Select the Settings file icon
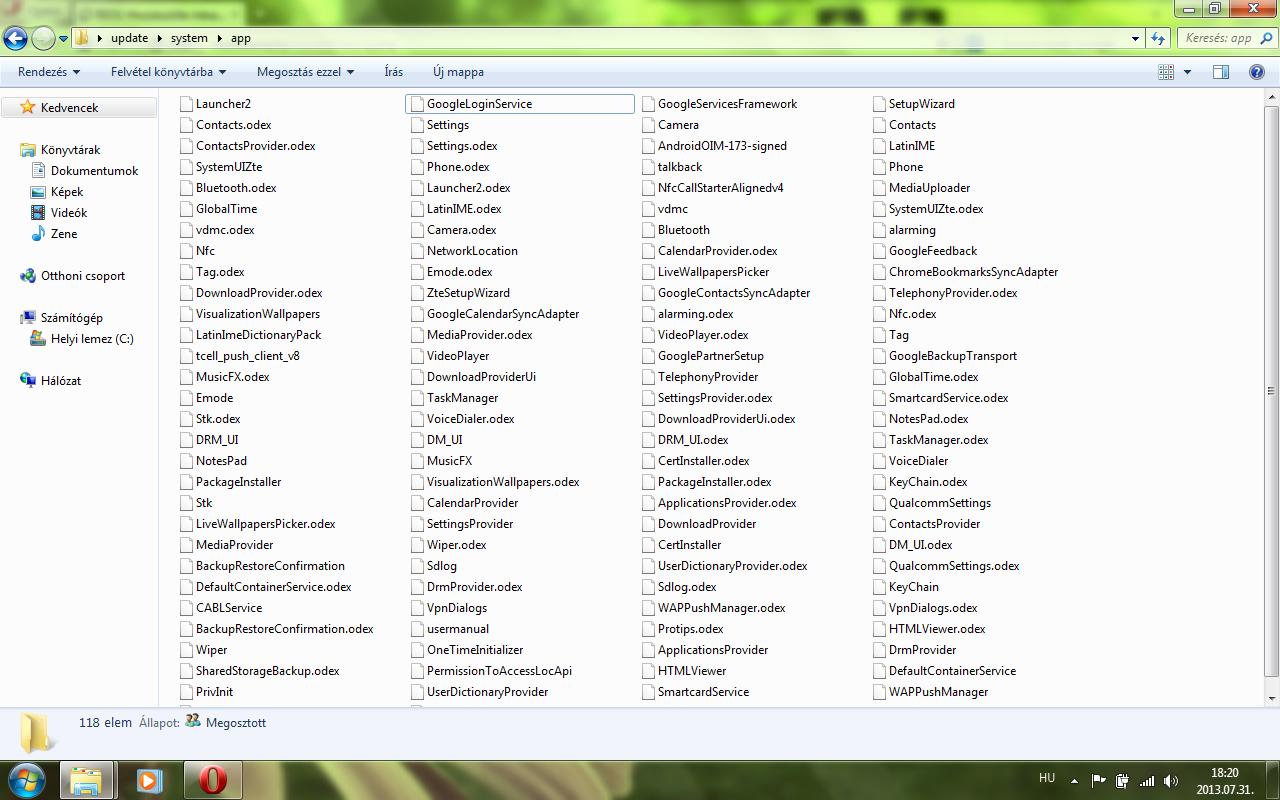Screen dimensions: 1280x800 point(417,124)
